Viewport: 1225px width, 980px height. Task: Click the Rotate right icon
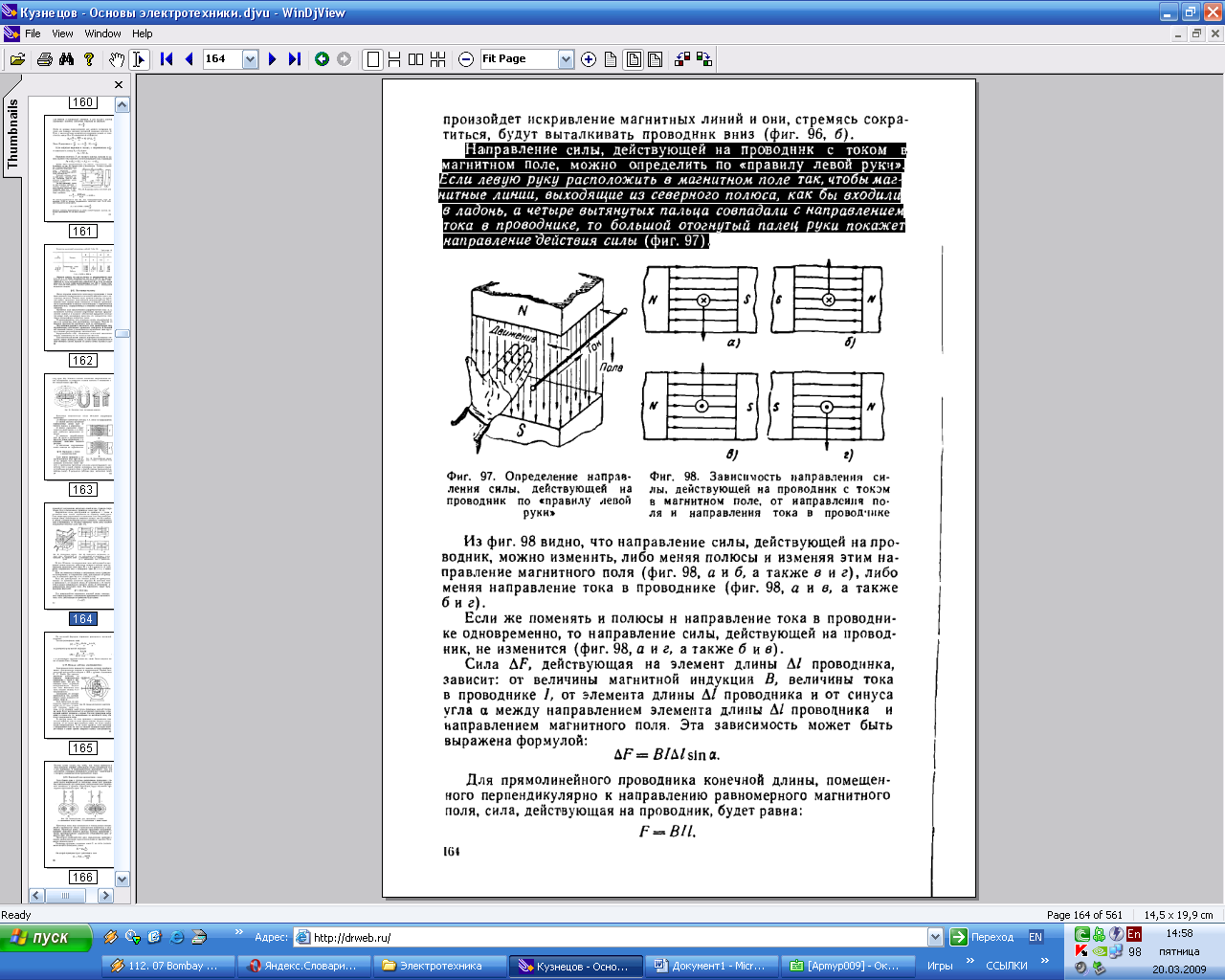pyautogui.click(x=704, y=59)
